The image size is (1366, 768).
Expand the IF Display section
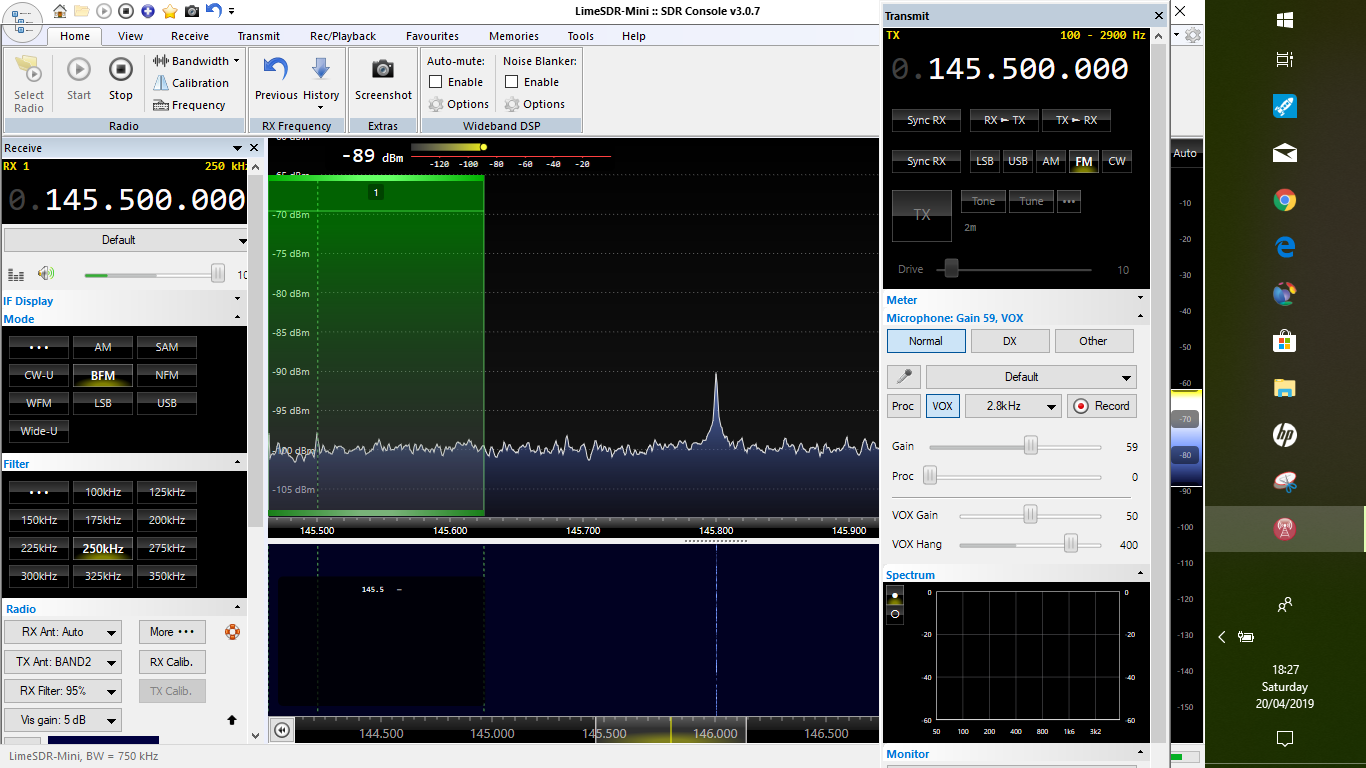click(x=124, y=301)
